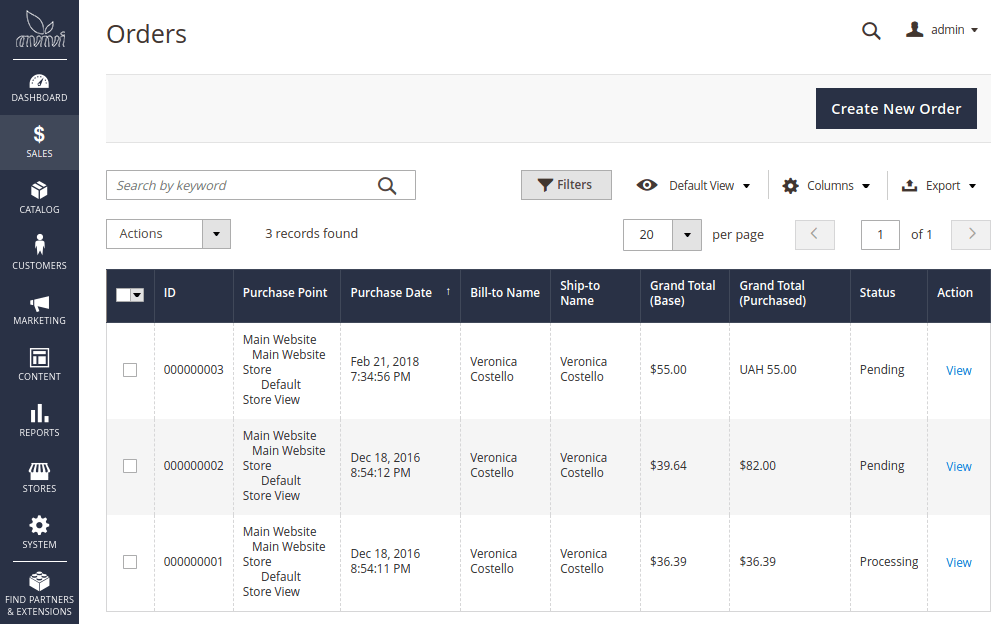Screen dimensions: 1000x624
Task: Click the 3 records found text
Action: coord(312,234)
